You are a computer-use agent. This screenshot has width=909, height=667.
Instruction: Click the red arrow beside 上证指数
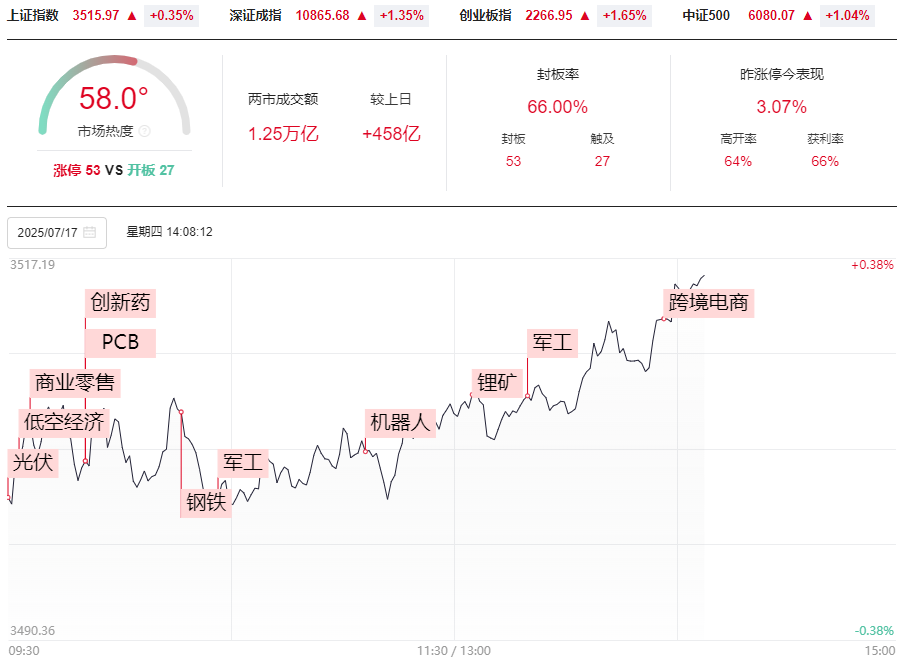pyautogui.click(x=132, y=16)
